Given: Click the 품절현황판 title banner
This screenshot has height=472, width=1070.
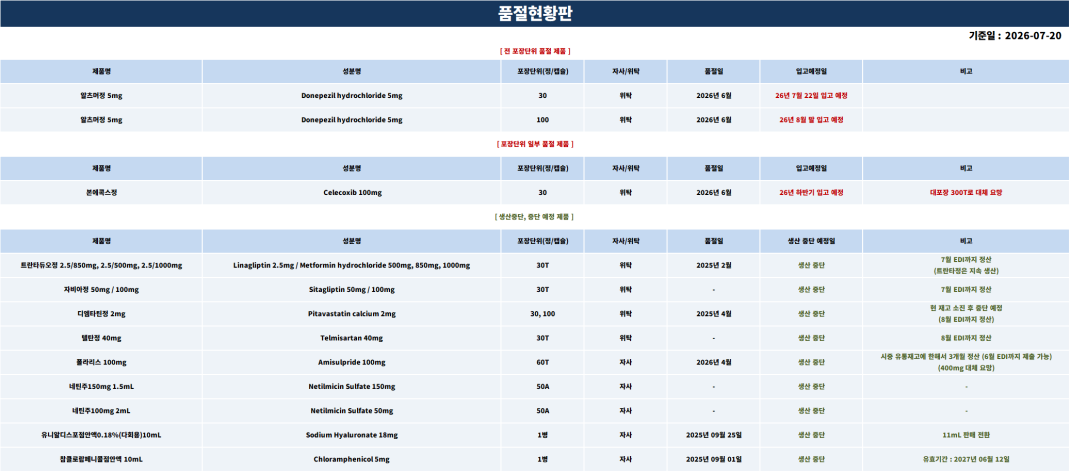Looking at the screenshot, I should click(535, 14).
